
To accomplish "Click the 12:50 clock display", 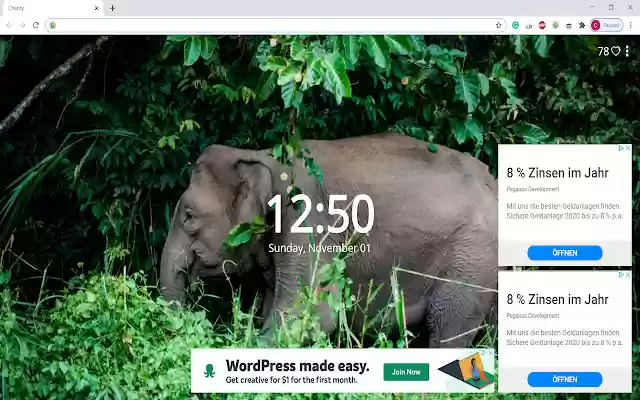I will [x=320, y=214].
